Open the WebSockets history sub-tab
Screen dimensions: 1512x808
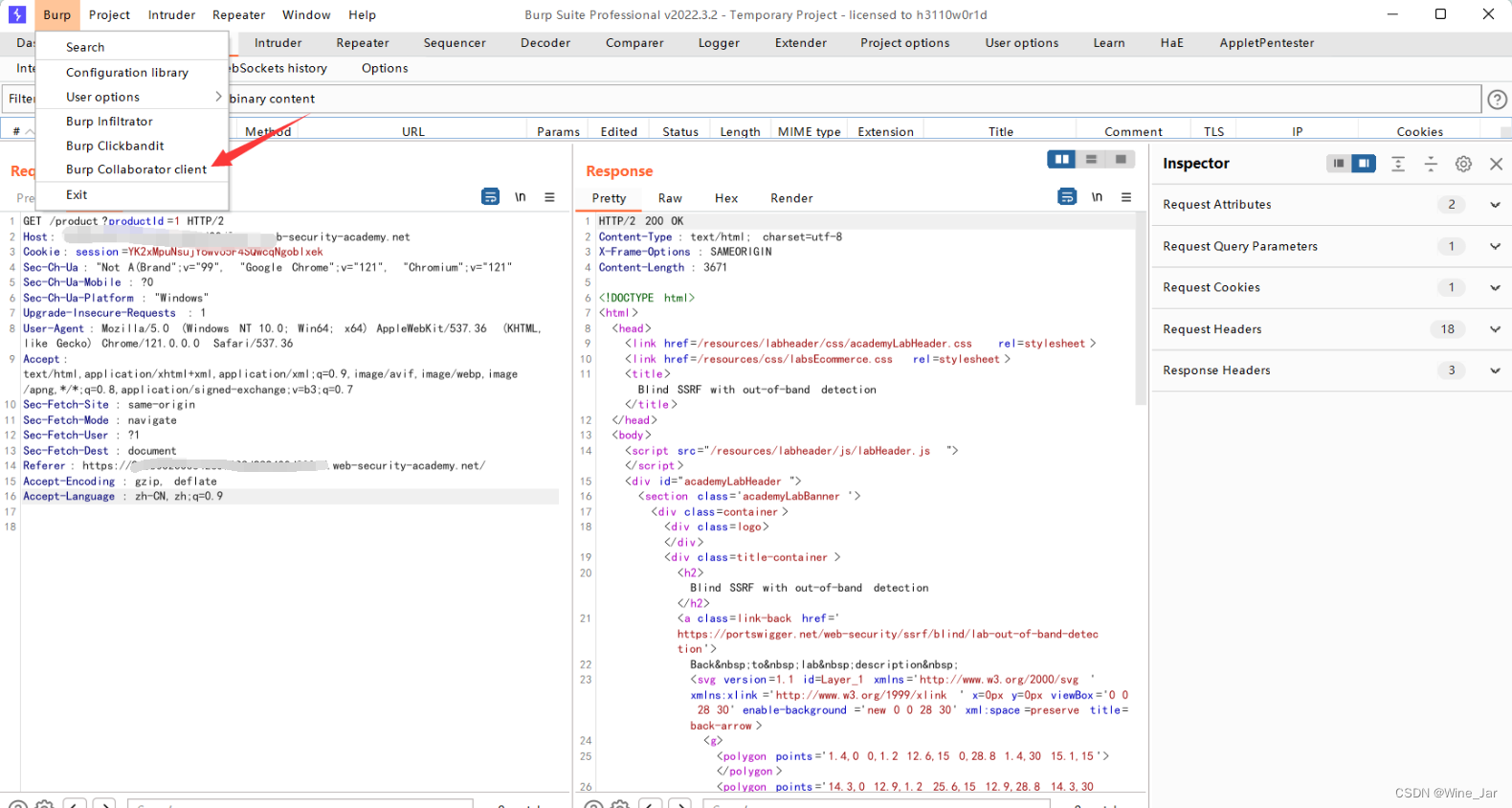tap(278, 68)
